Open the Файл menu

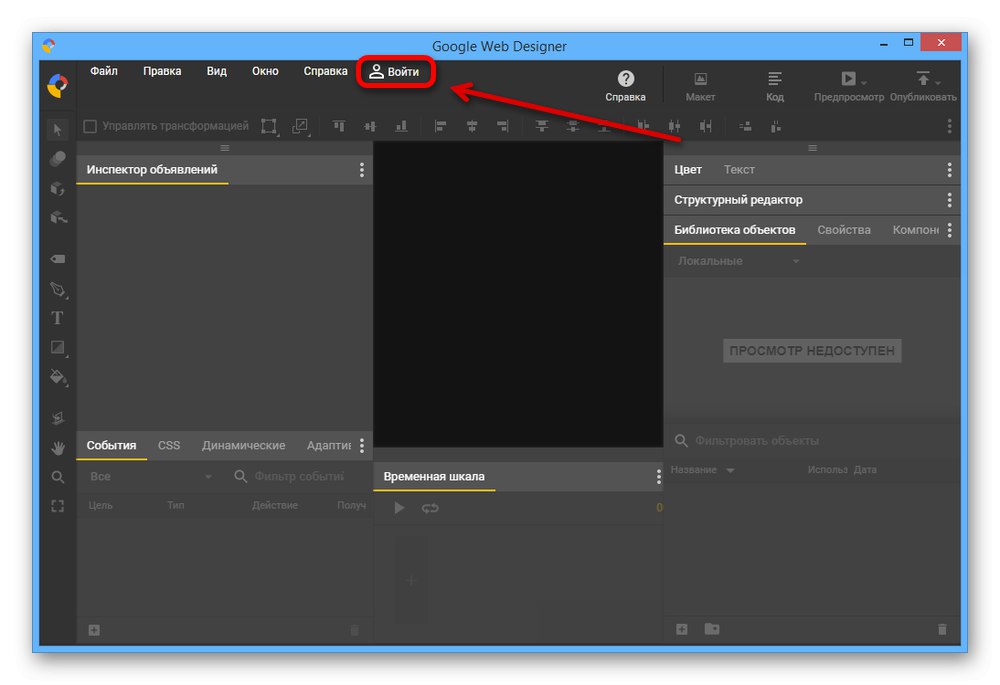(104, 72)
